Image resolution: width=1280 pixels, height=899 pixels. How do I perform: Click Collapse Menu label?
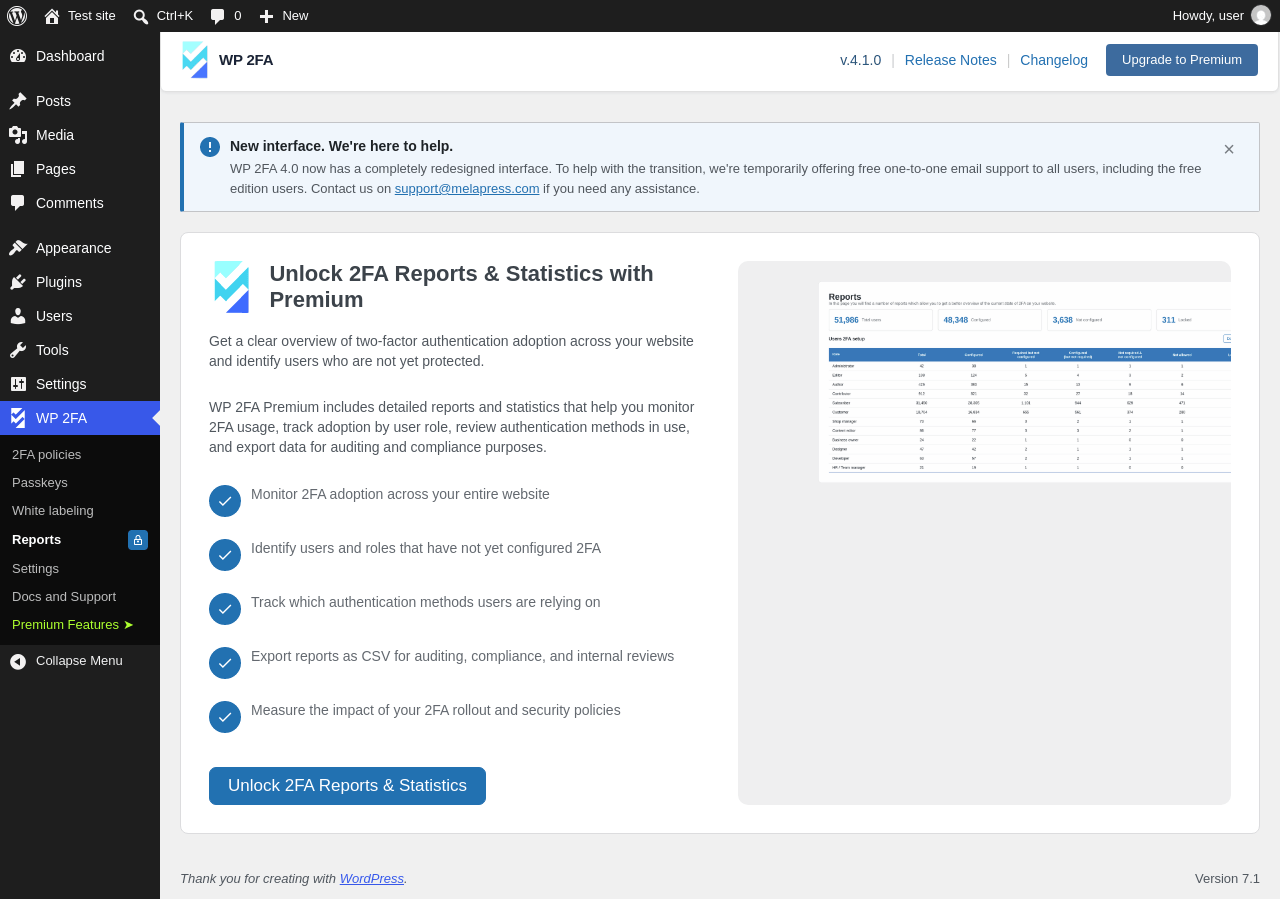pos(79,661)
